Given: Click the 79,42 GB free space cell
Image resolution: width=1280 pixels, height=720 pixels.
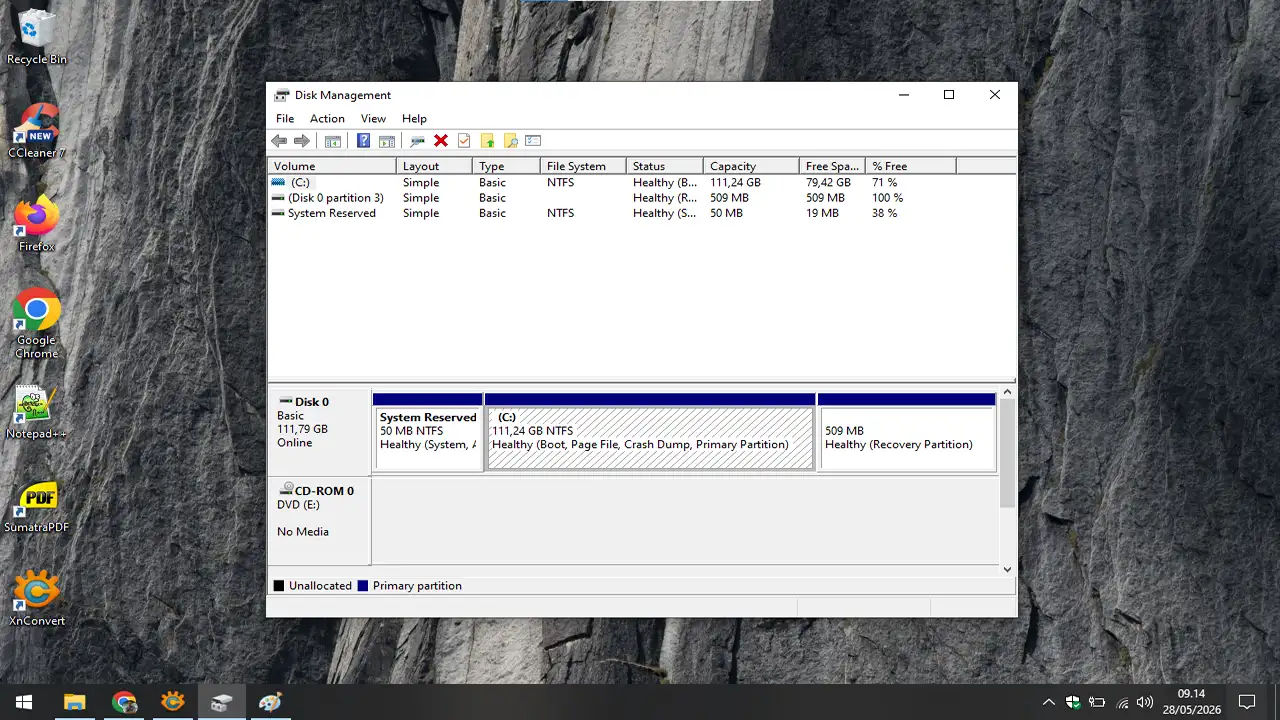Looking at the screenshot, I should 828,183.
